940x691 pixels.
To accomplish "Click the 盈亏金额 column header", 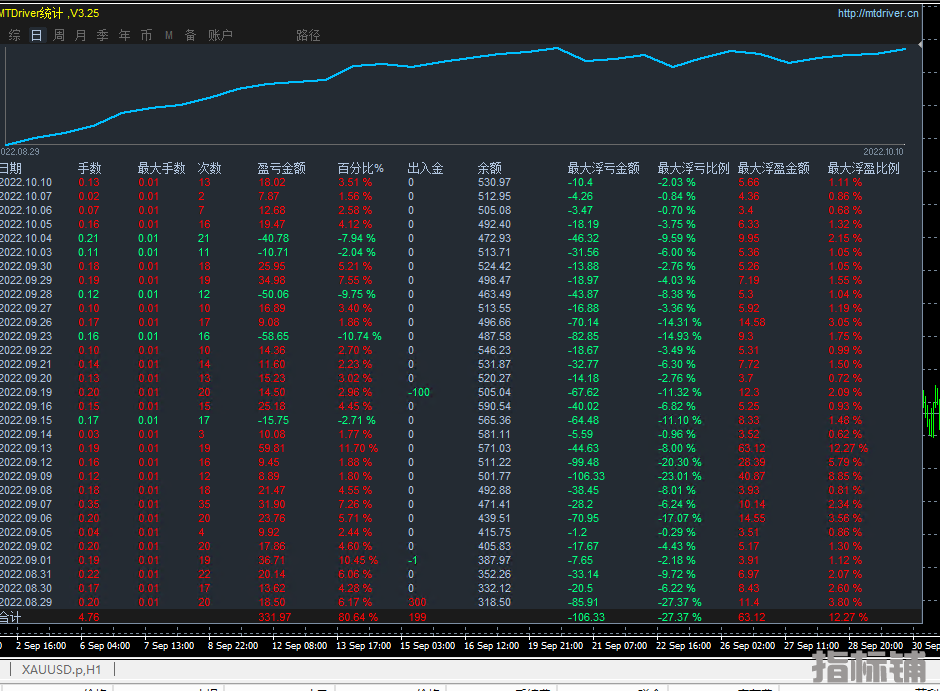I will tap(281, 168).
